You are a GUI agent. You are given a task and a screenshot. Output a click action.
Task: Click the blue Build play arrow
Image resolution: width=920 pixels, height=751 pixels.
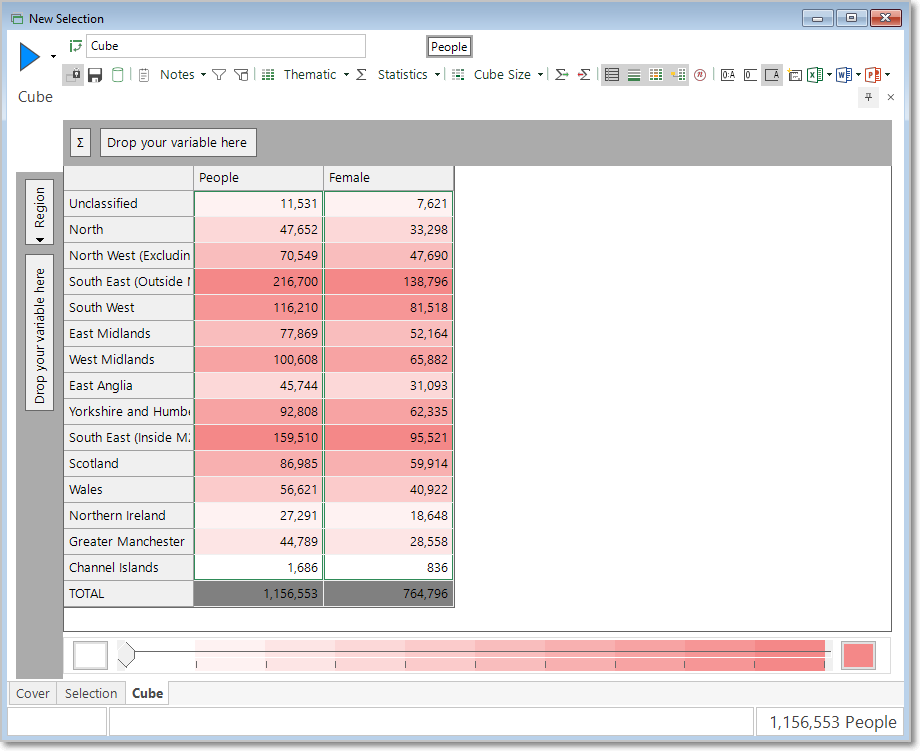[x=29, y=57]
